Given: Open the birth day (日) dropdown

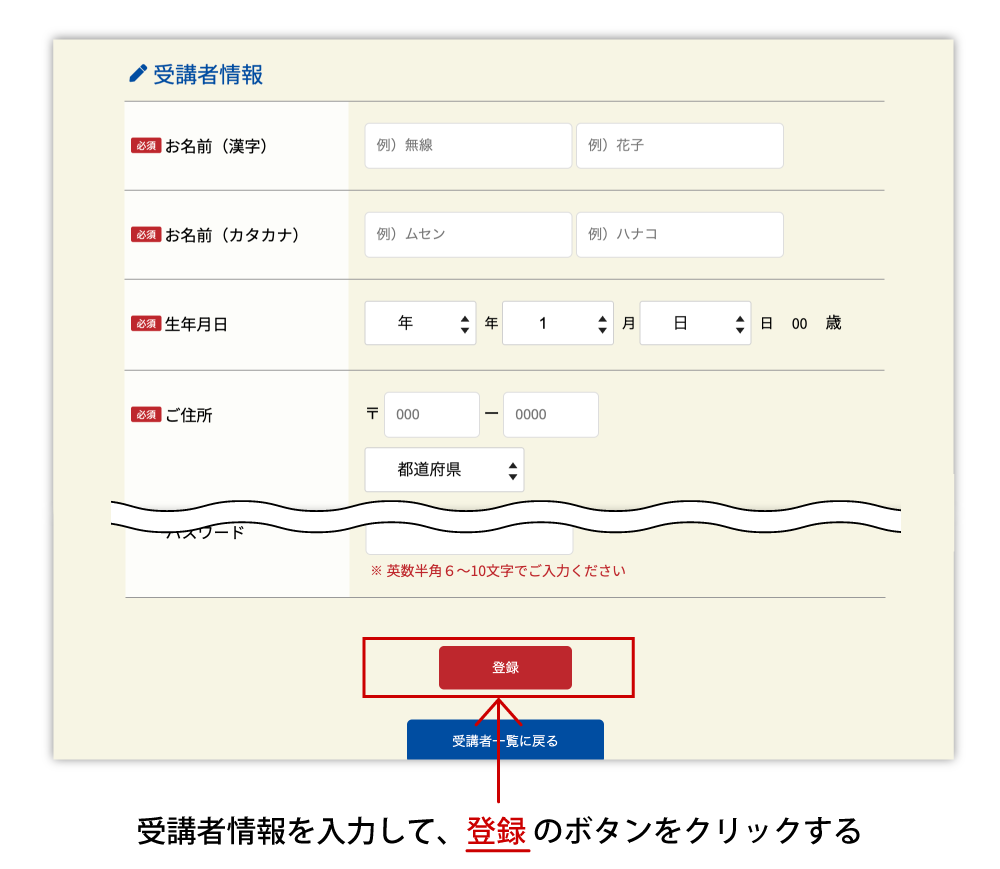Looking at the screenshot, I should 695,323.
